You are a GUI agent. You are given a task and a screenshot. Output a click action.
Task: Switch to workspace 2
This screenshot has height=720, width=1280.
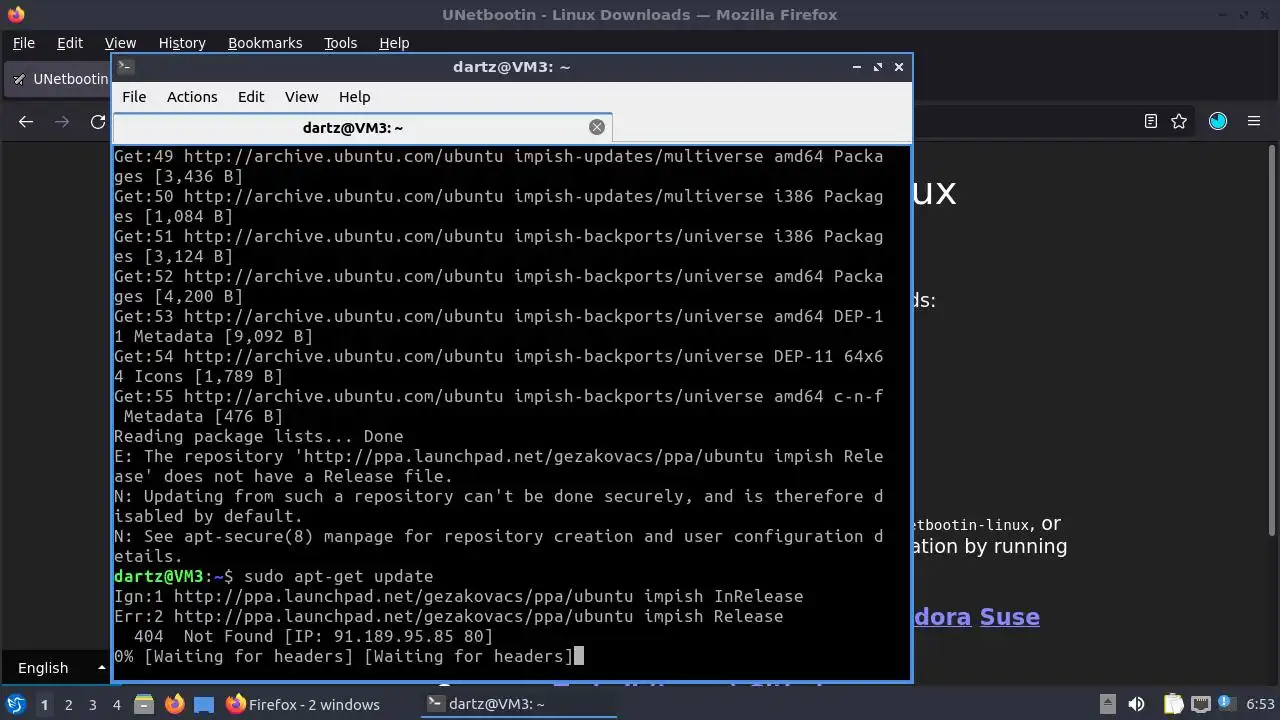[69, 705]
